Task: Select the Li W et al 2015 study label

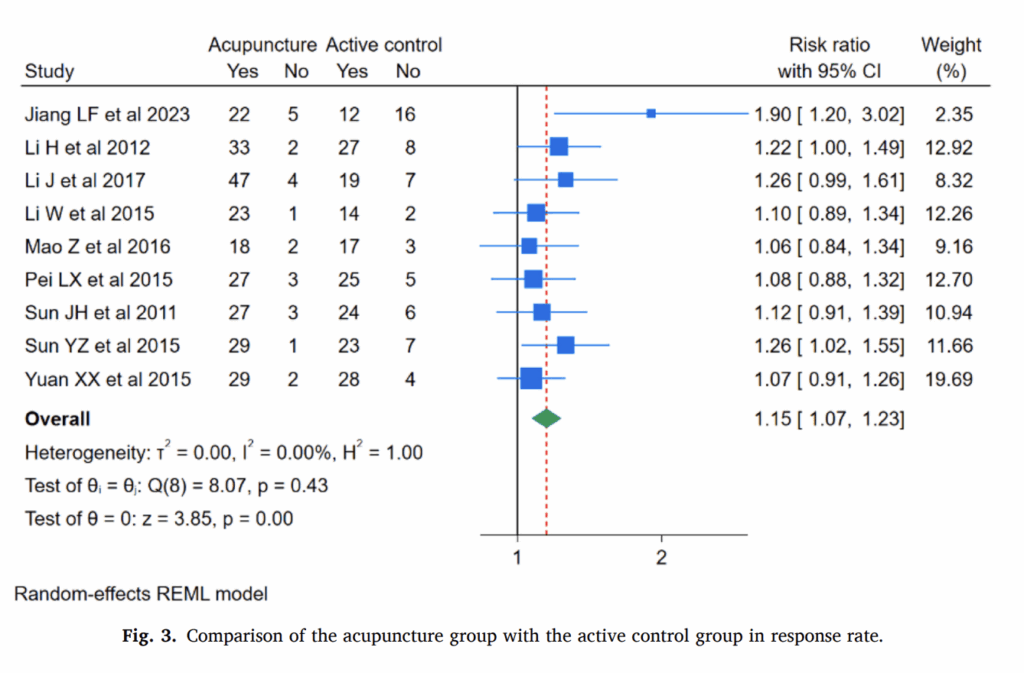Action: point(89,213)
